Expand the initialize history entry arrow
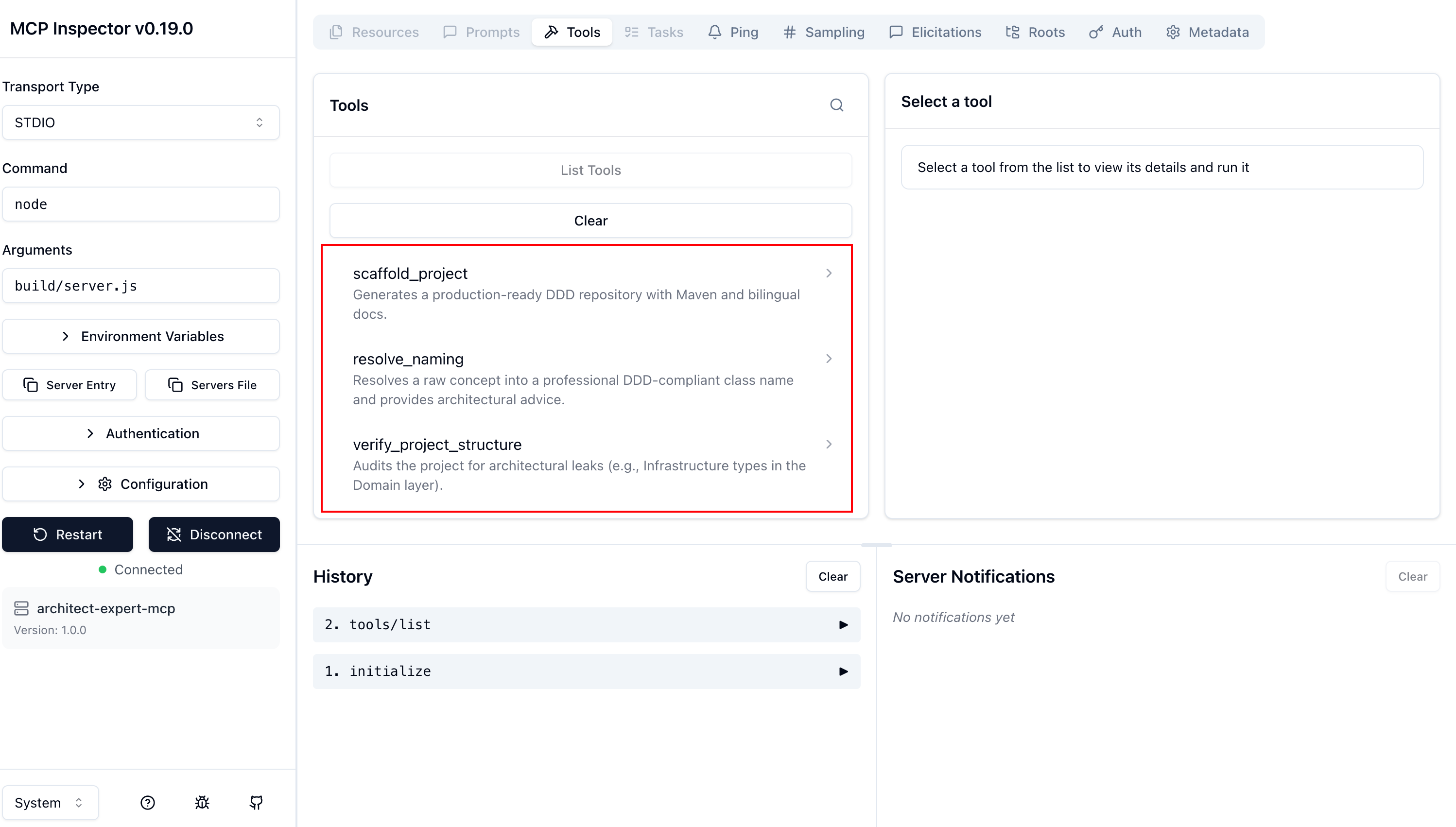Screen dimensions: 1456x827 point(844,672)
